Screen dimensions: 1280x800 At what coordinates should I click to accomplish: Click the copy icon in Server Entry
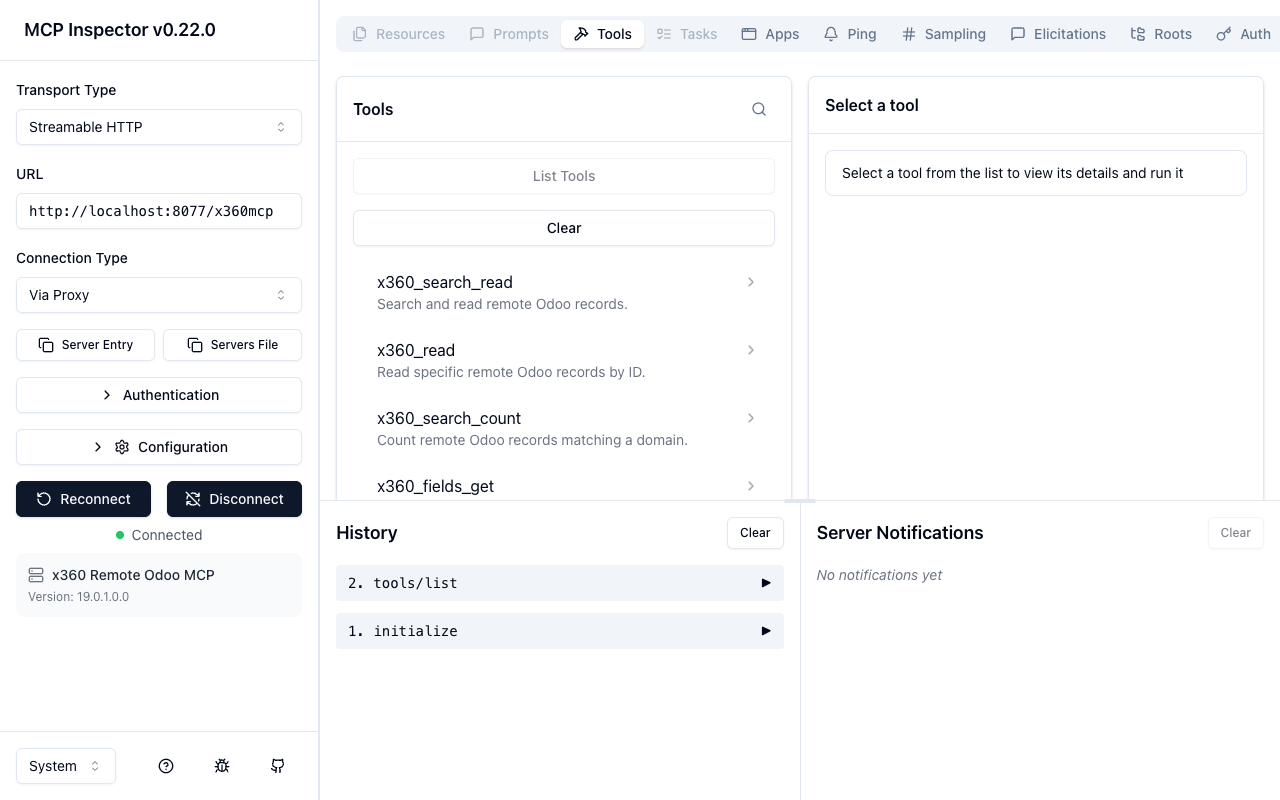pos(46,345)
